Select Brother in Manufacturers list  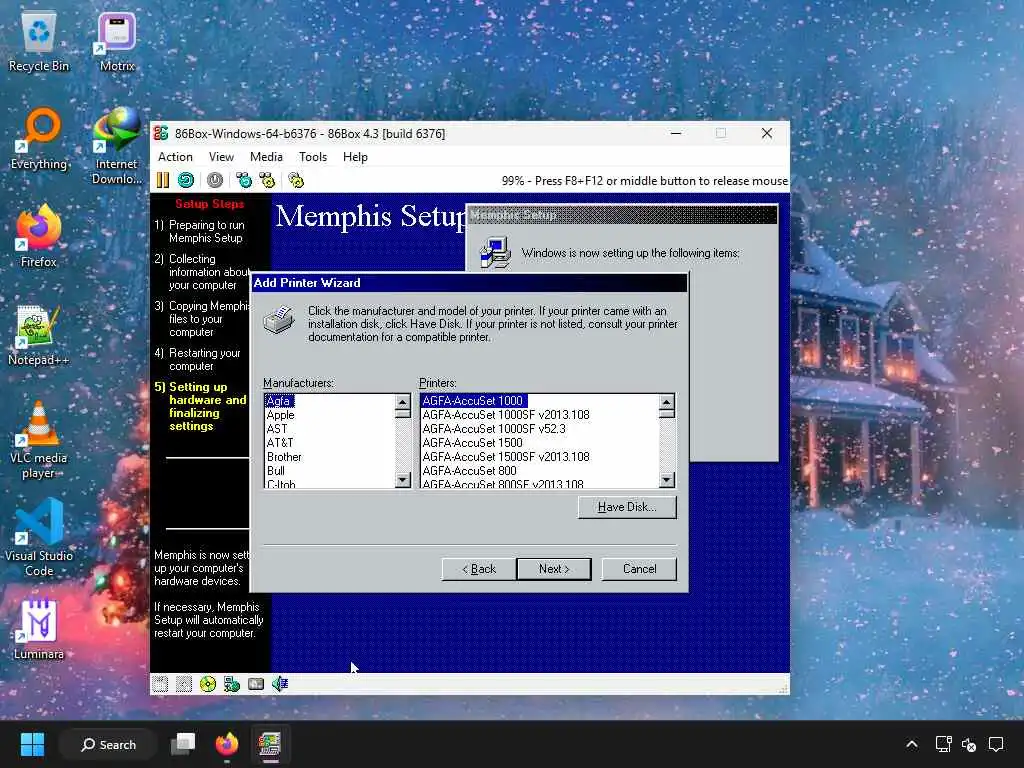pyautogui.click(x=284, y=456)
